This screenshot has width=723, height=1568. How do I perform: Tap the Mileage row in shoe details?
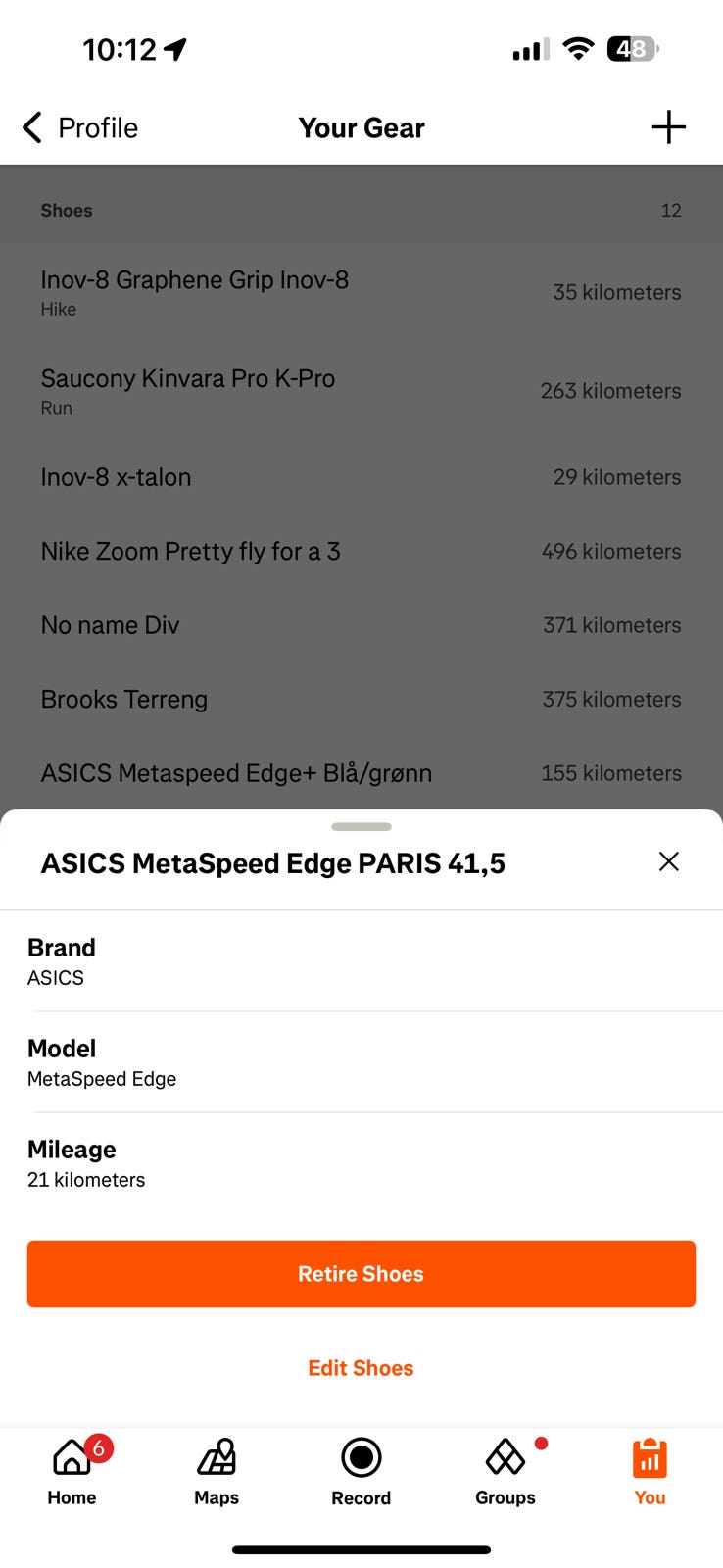click(361, 1163)
